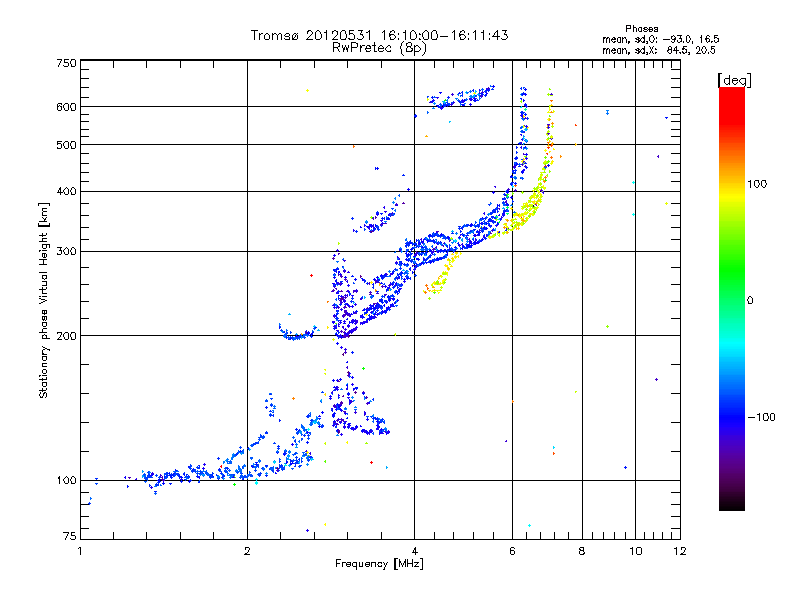Click the x-axis '8' tick label
Screen dimensions: 800x600
point(582,551)
